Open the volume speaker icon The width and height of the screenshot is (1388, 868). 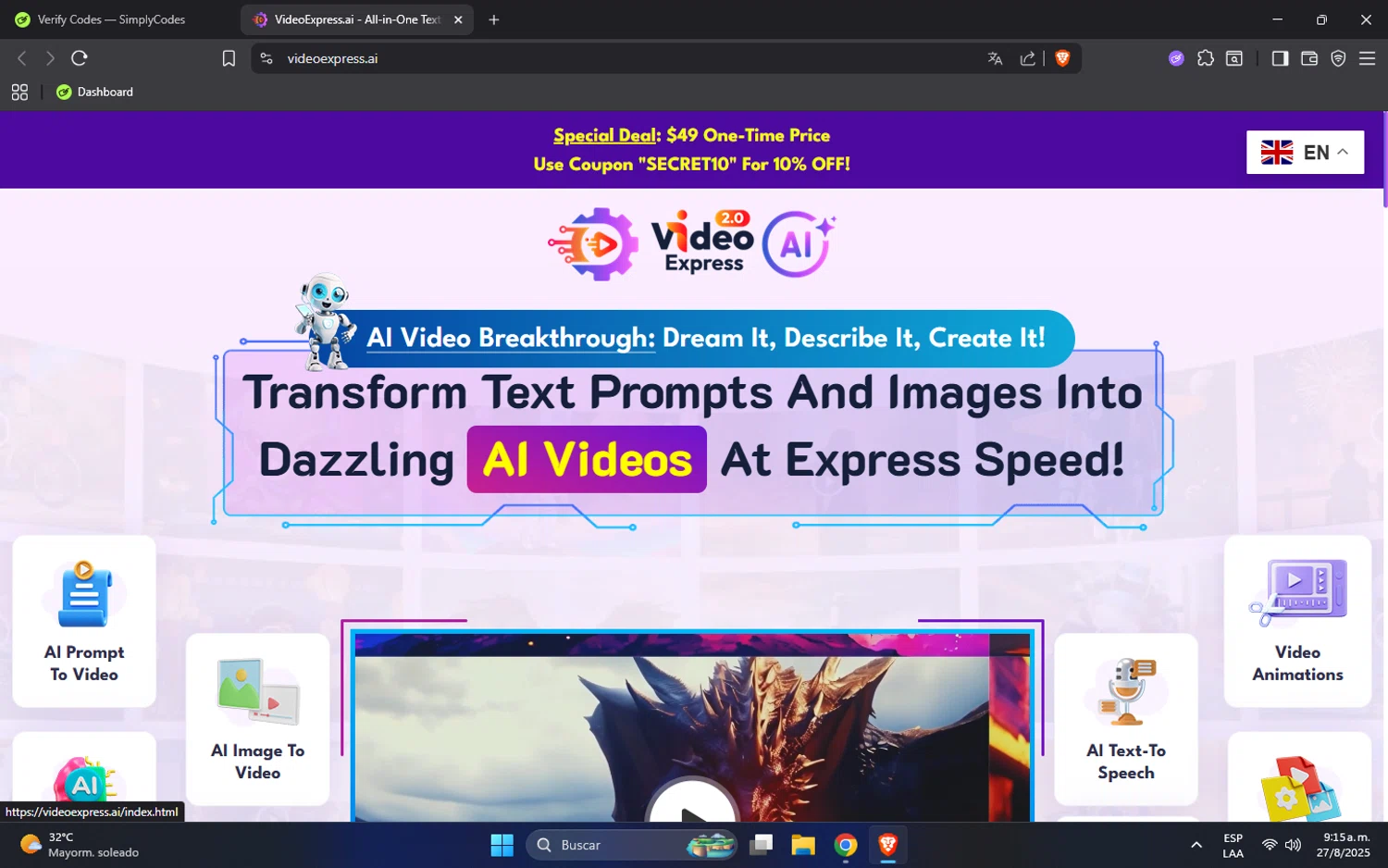[x=1293, y=845]
